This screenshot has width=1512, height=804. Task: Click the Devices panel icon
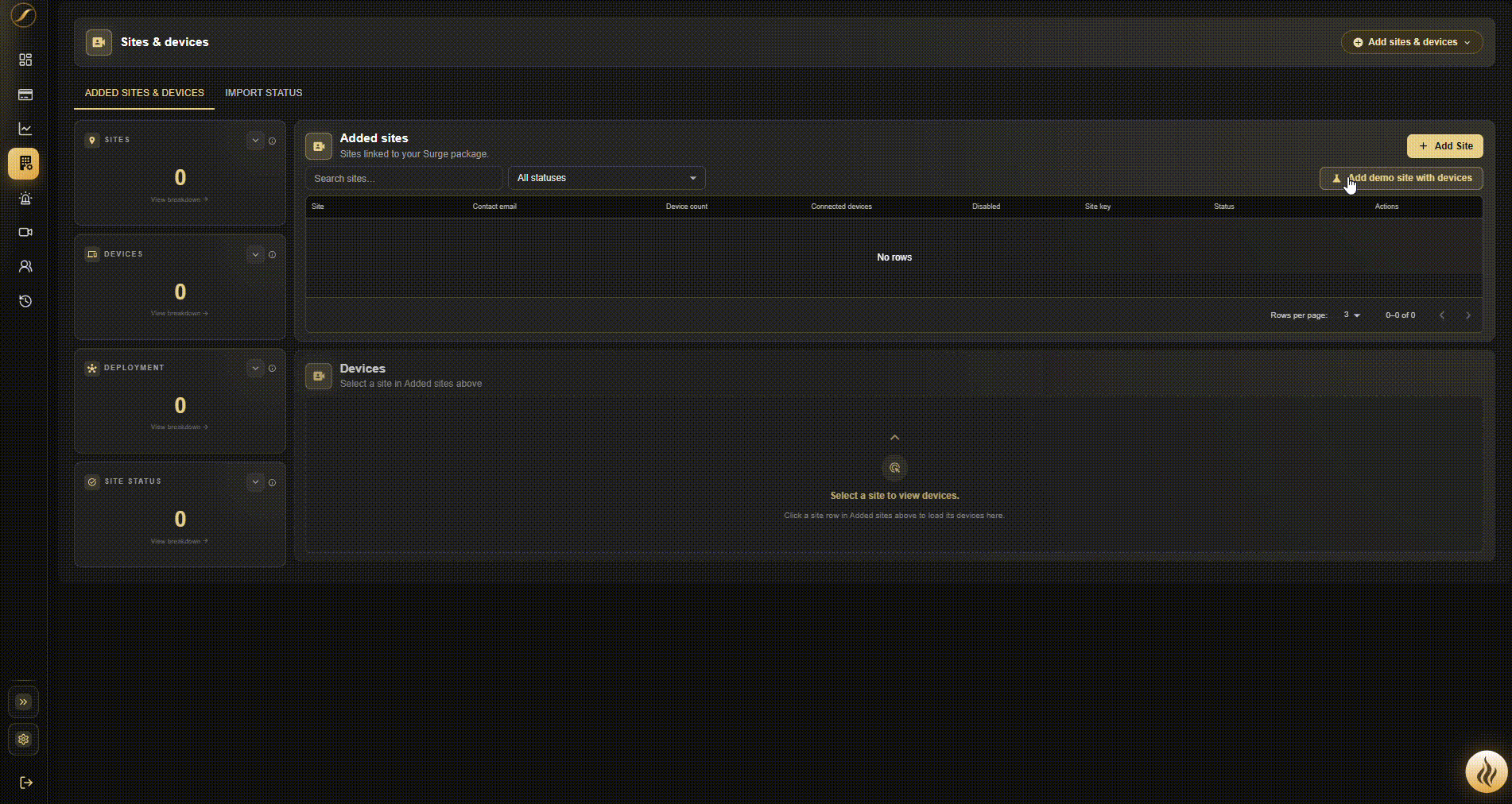pos(319,376)
